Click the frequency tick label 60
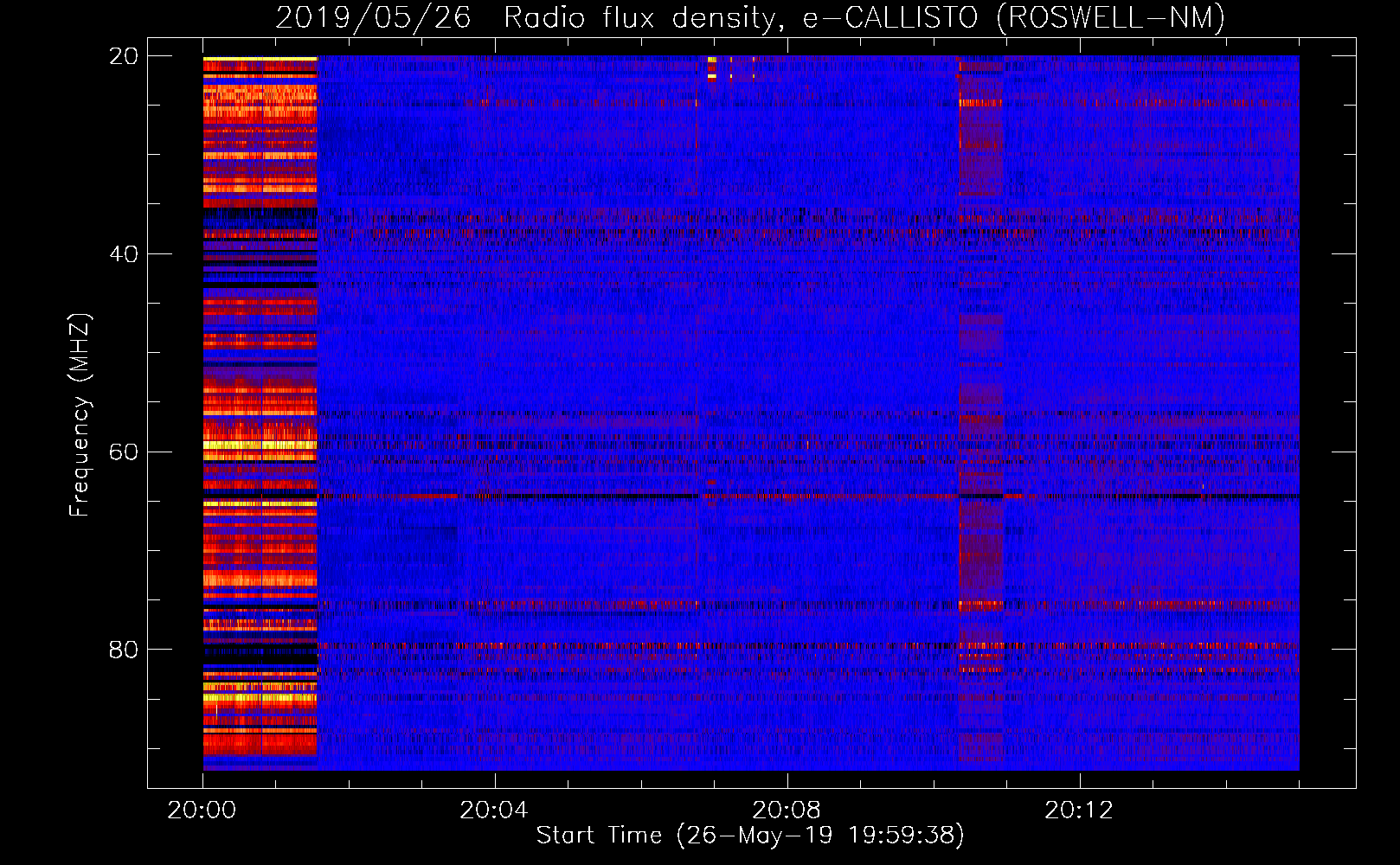The width and height of the screenshot is (1400, 865). point(124,452)
